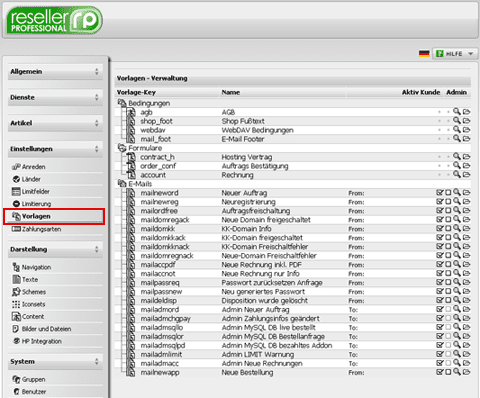This screenshot has height=398, width=480.
Task: Open the webdav template folder icon
Action: [466, 130]
